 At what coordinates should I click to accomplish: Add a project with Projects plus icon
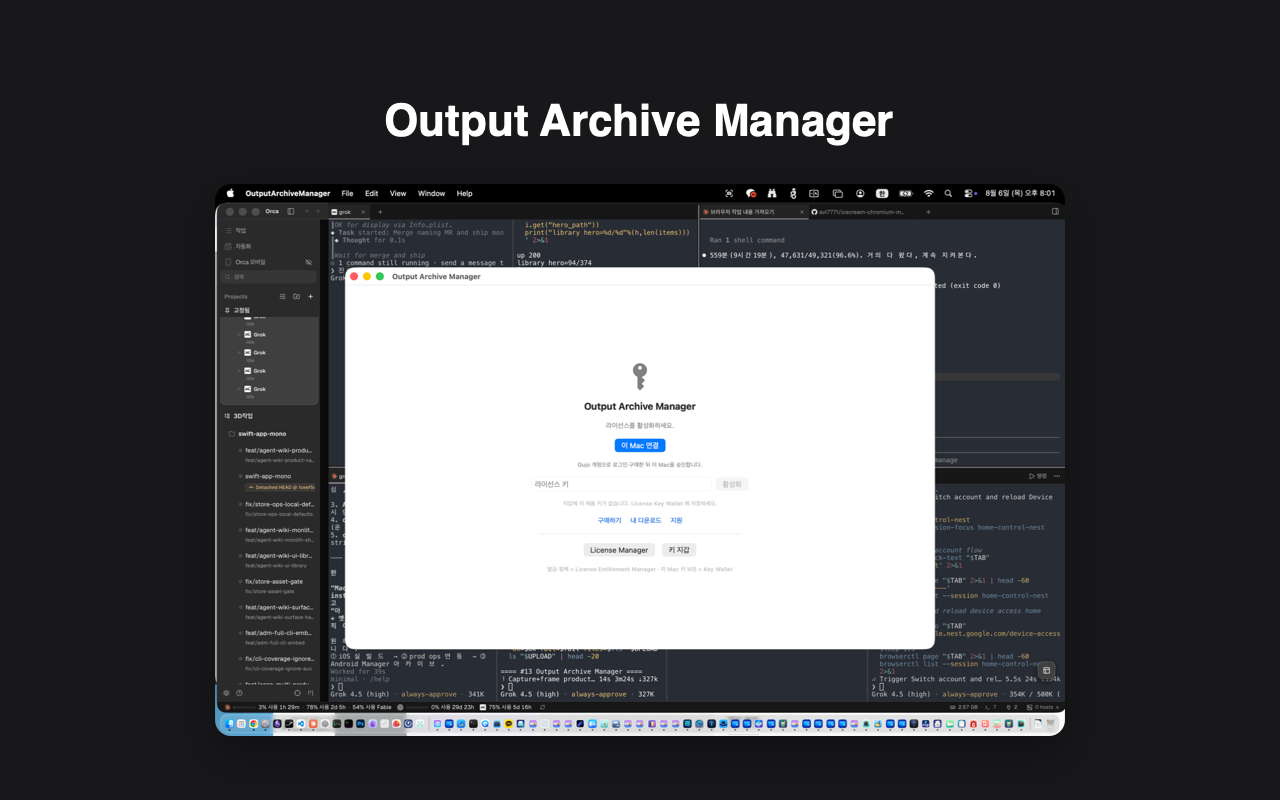(x=310, y=297)
